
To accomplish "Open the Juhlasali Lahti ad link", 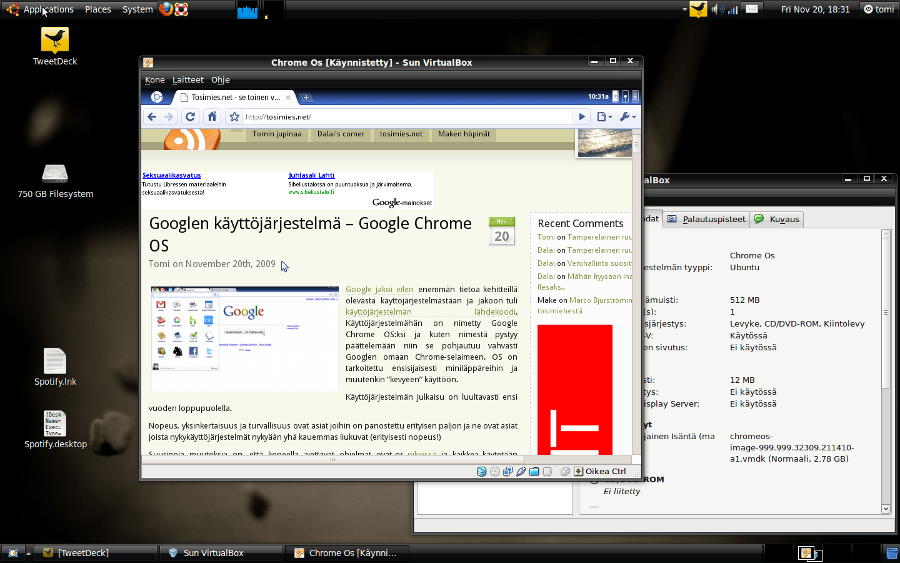I will (x=311, y=176).
